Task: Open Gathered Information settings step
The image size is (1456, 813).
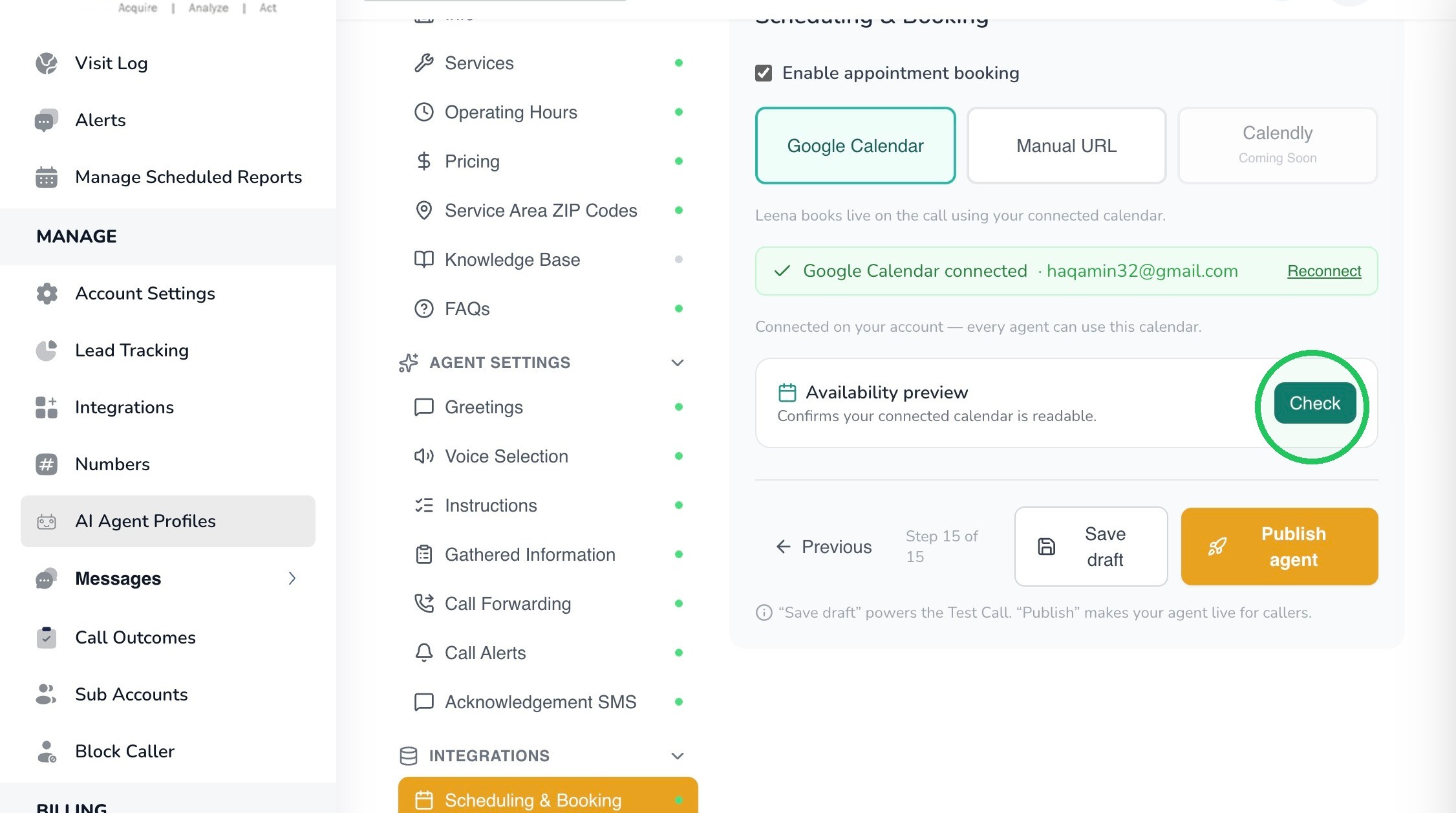Action: point(548,554)
